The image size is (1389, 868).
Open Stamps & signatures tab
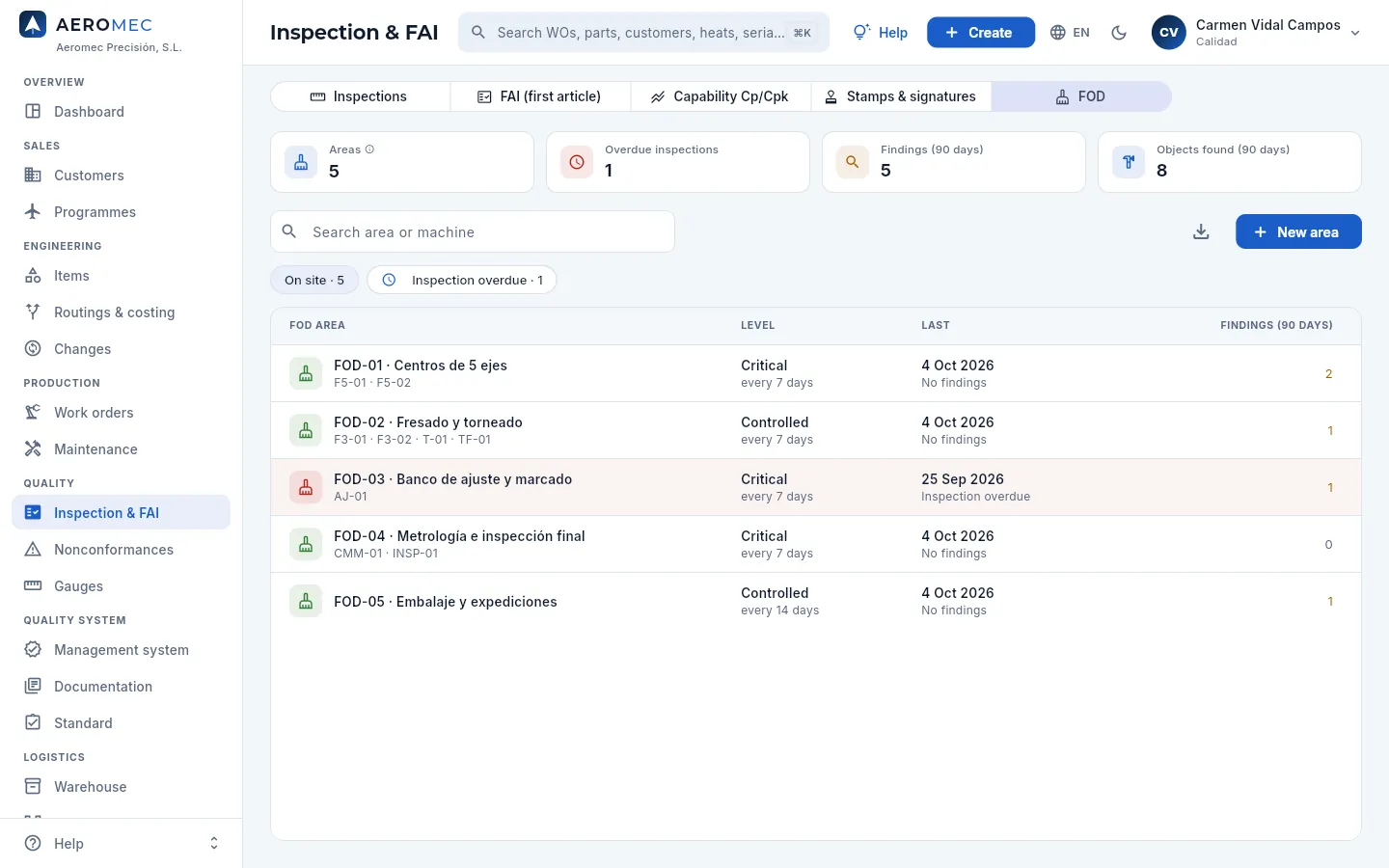[x=901, y=96]
